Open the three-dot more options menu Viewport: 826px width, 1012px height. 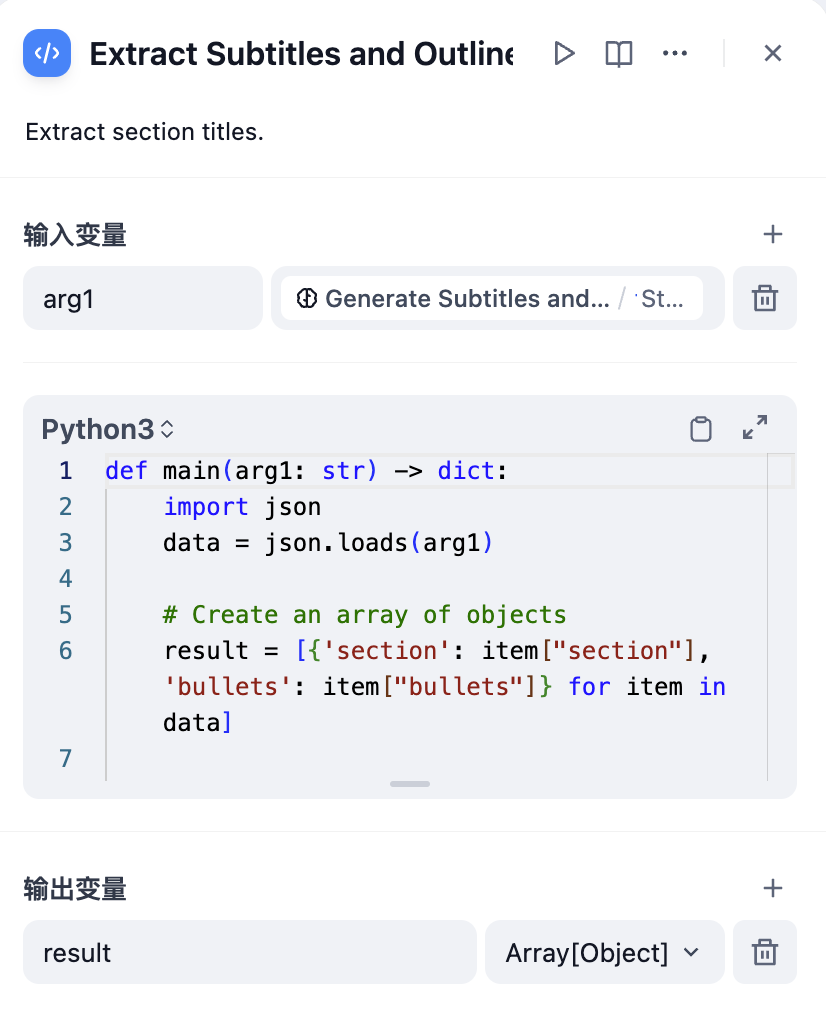pyautogui.click(x=675, y=54)
